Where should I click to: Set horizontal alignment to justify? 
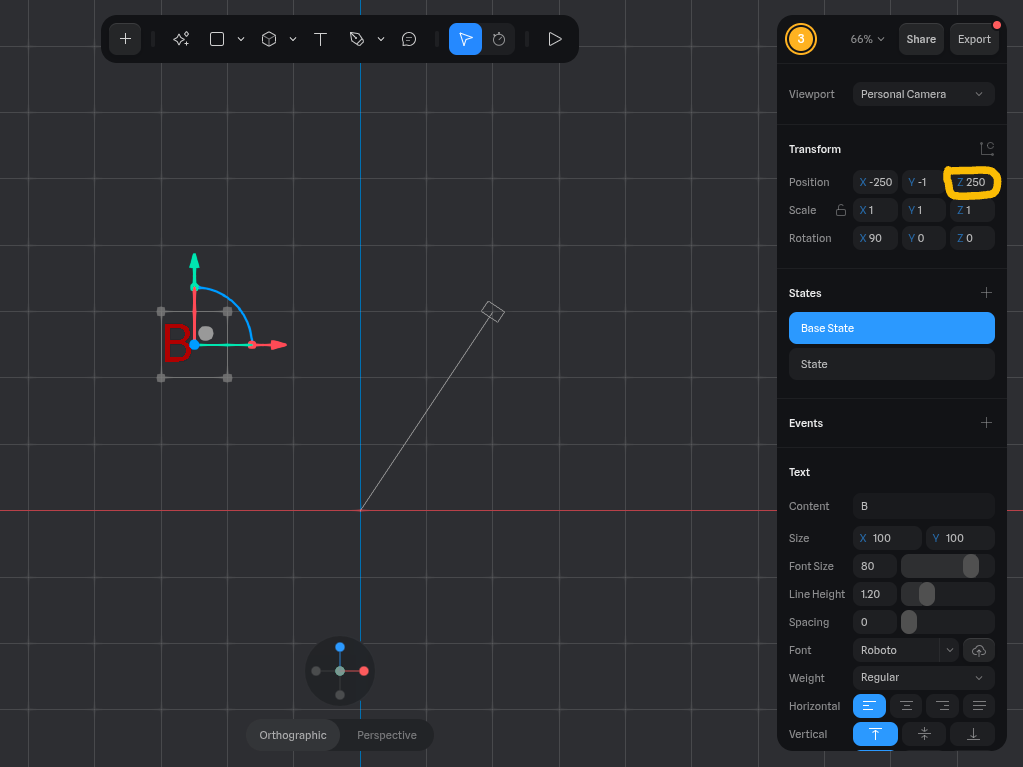tap(979, 706)
